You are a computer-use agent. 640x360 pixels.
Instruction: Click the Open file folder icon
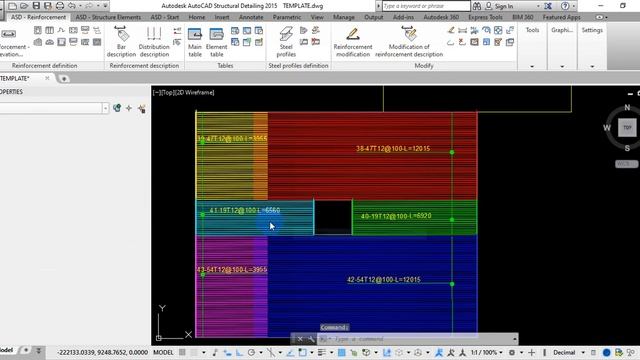[x=24, y=6]
